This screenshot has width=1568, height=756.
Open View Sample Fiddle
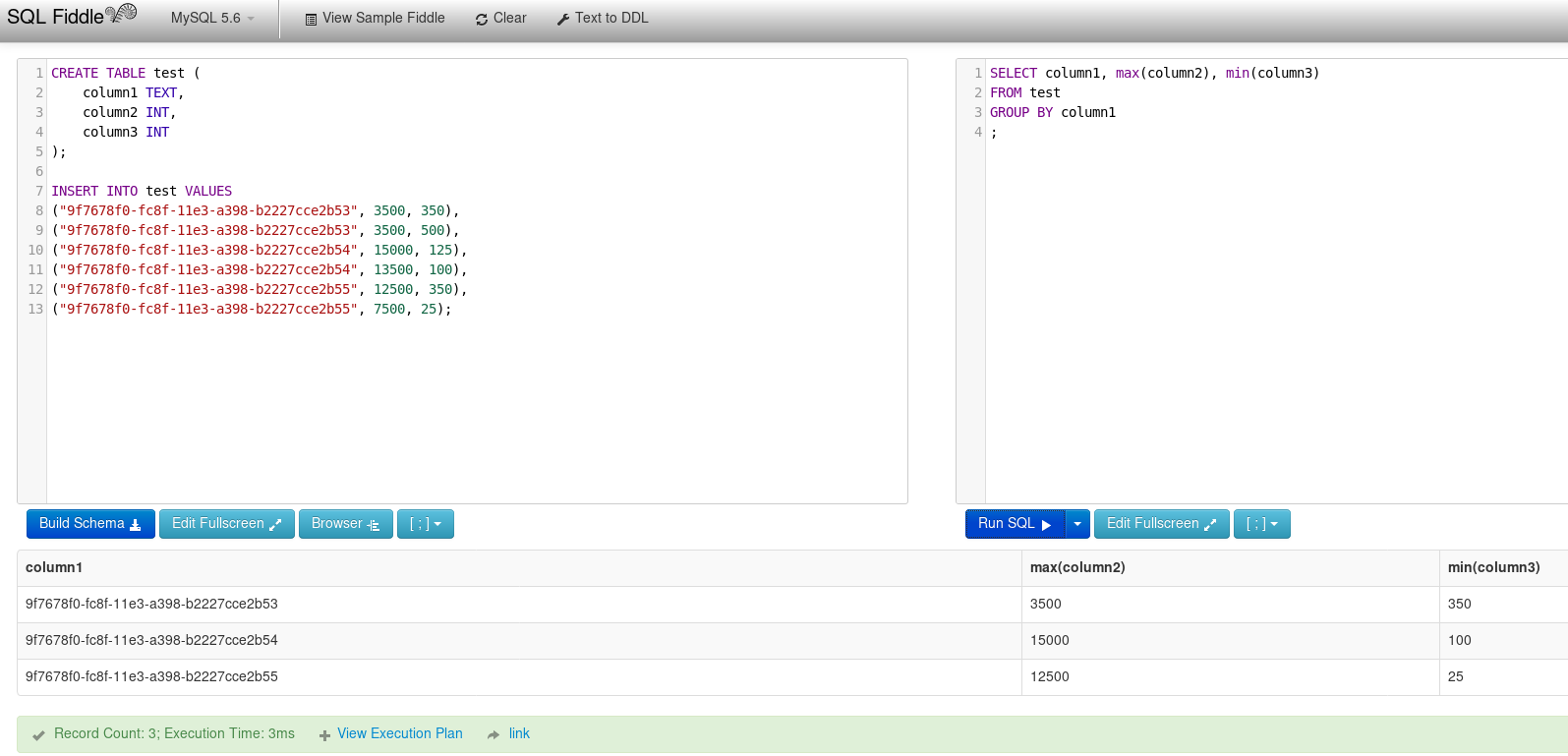pos(375,18)
